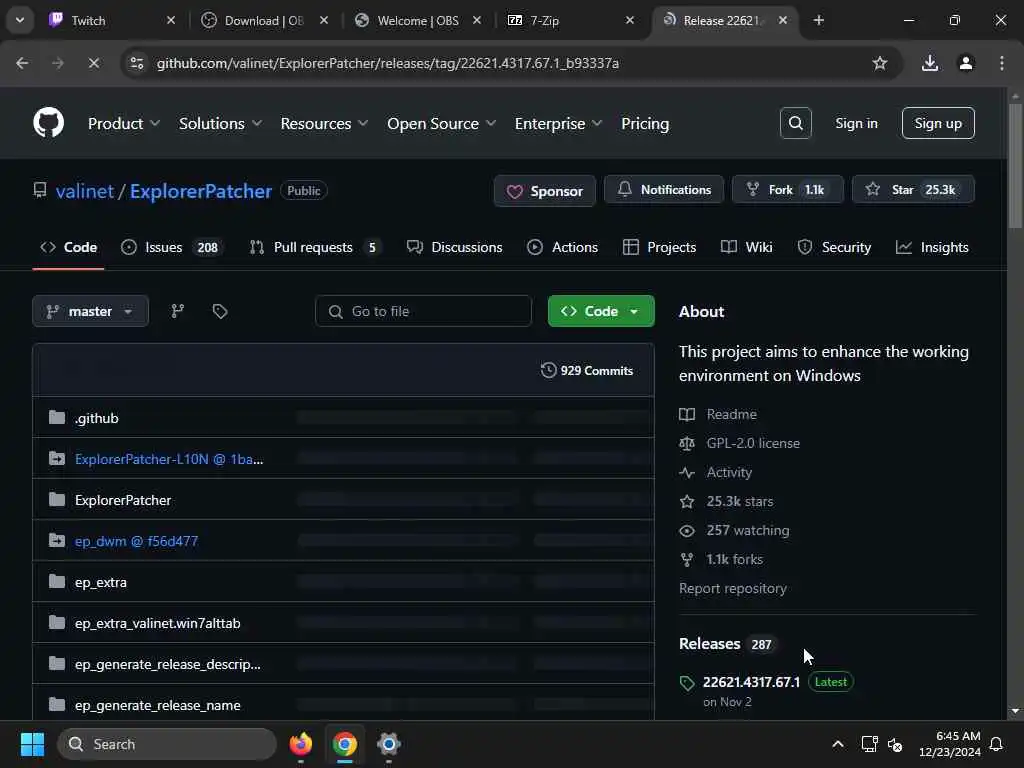This screenshot has height=768, width=1024.
Task: Expand the Product menu
Action: click(x=123, y=123)
